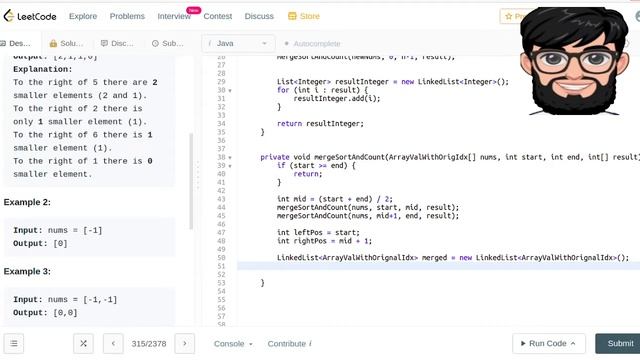640x360 pixels.
Task: Click the 'Input: nums = [-1]' text
Action: coord(58,230)
